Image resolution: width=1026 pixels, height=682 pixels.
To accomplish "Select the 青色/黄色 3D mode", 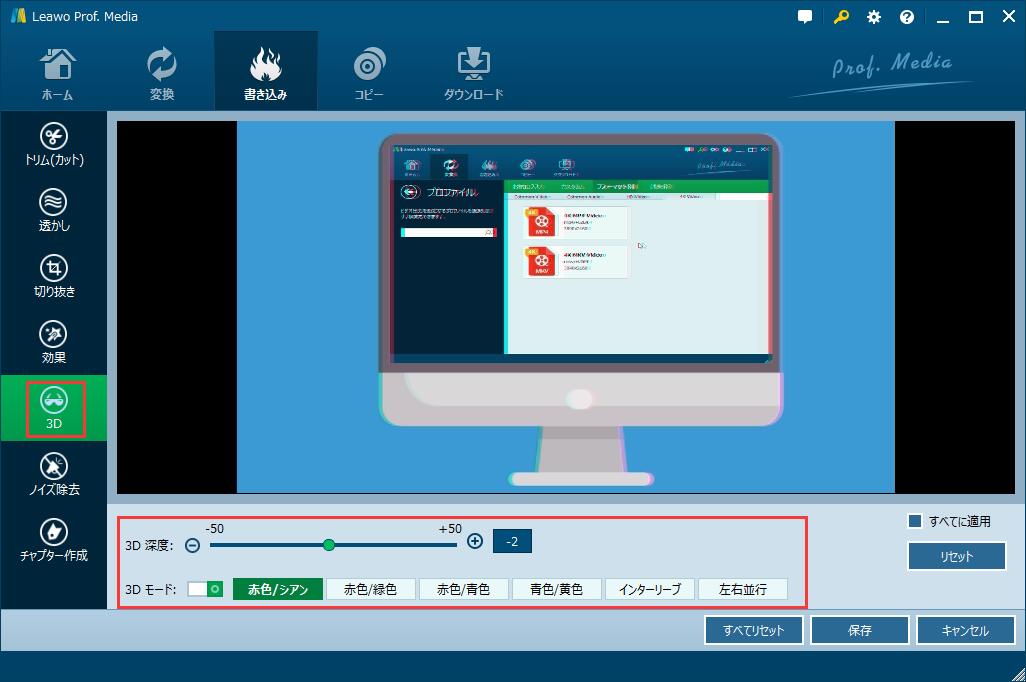I will (x=557, y=589).
